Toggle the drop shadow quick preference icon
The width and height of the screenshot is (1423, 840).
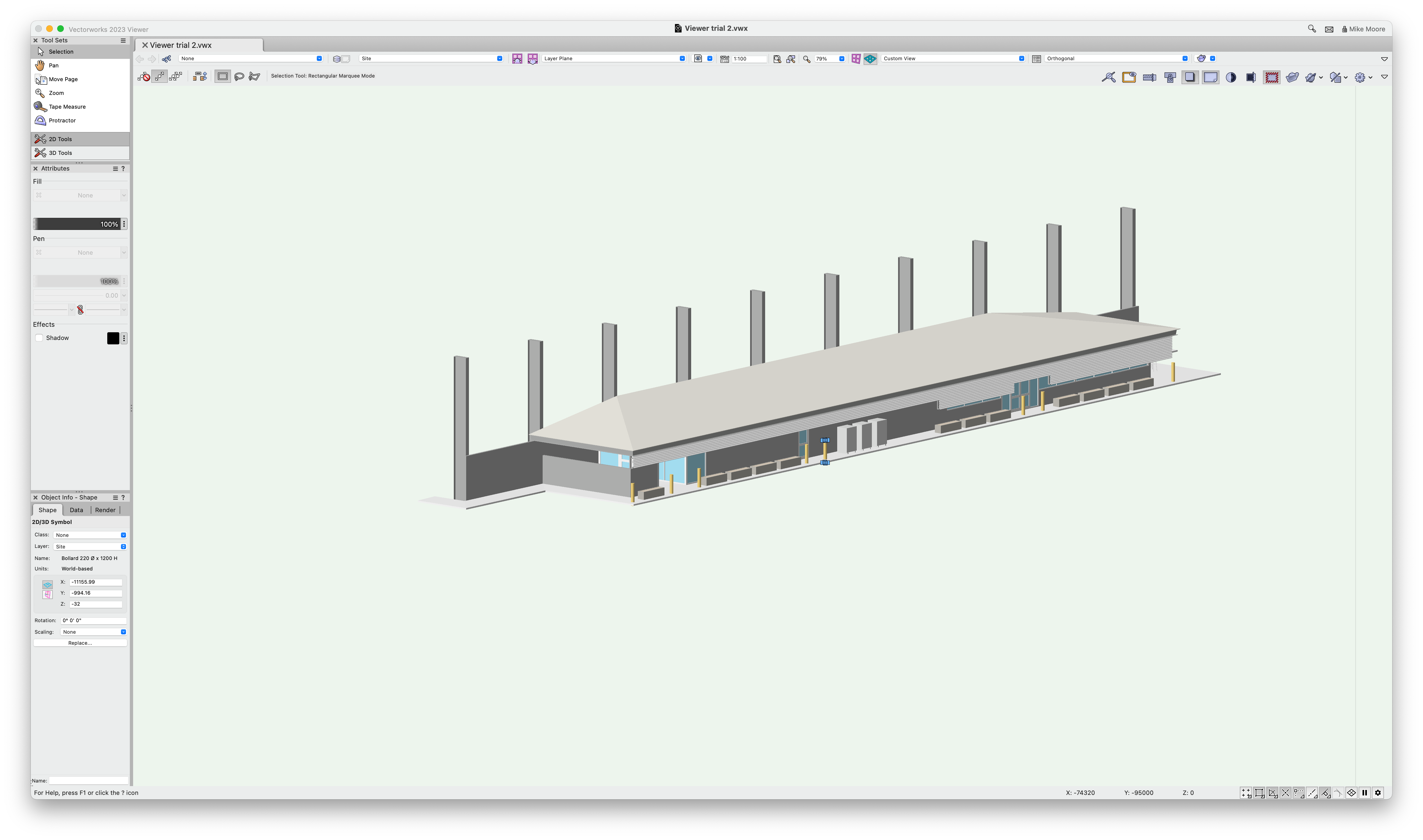[x=1190, y=78]
